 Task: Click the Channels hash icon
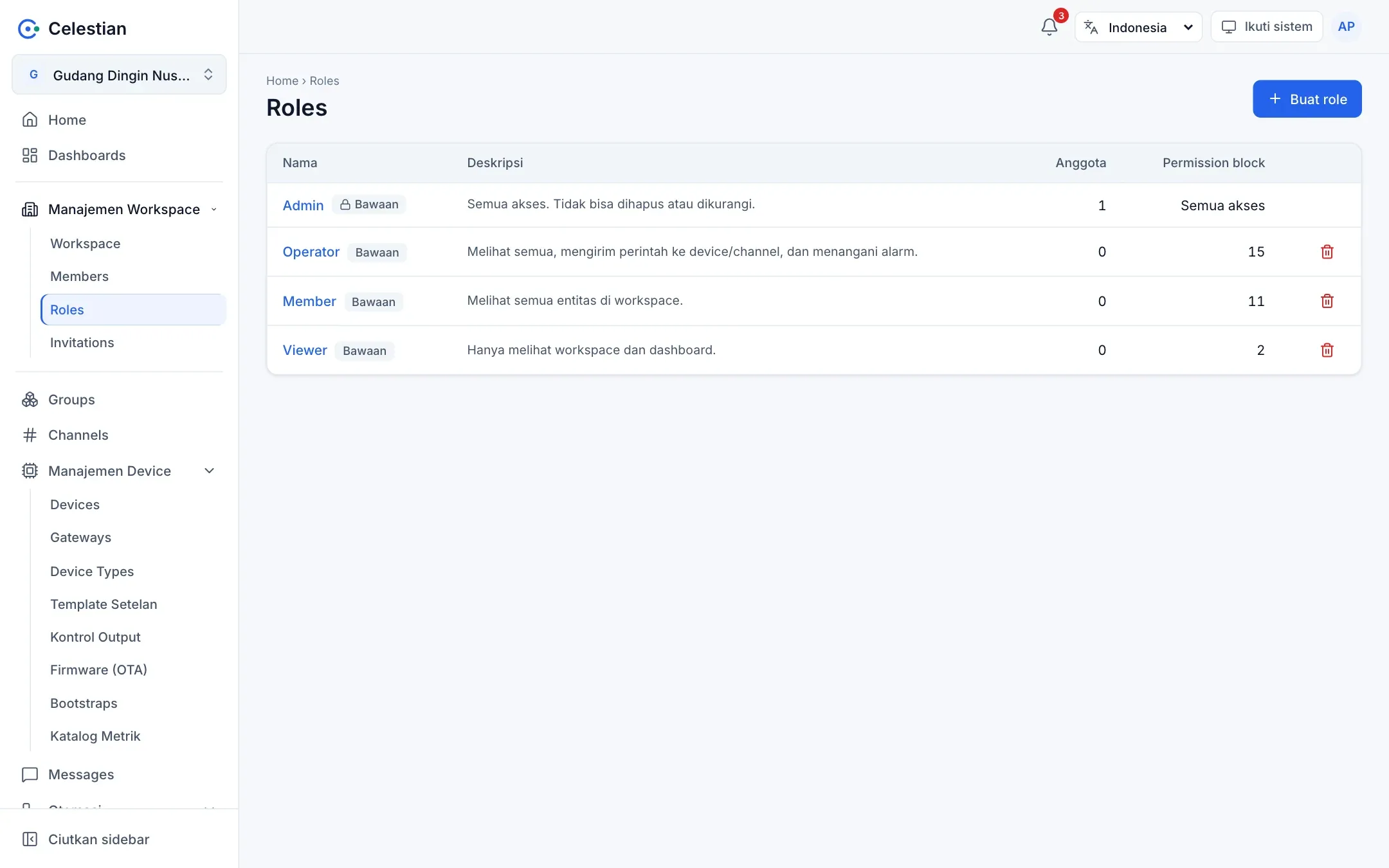30,435
